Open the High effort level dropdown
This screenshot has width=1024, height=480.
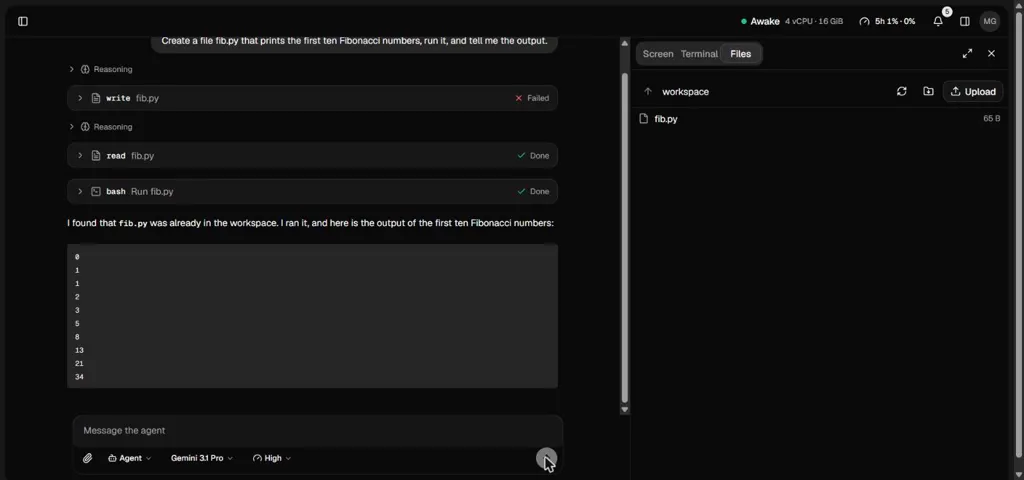click(x=272, y=458)
